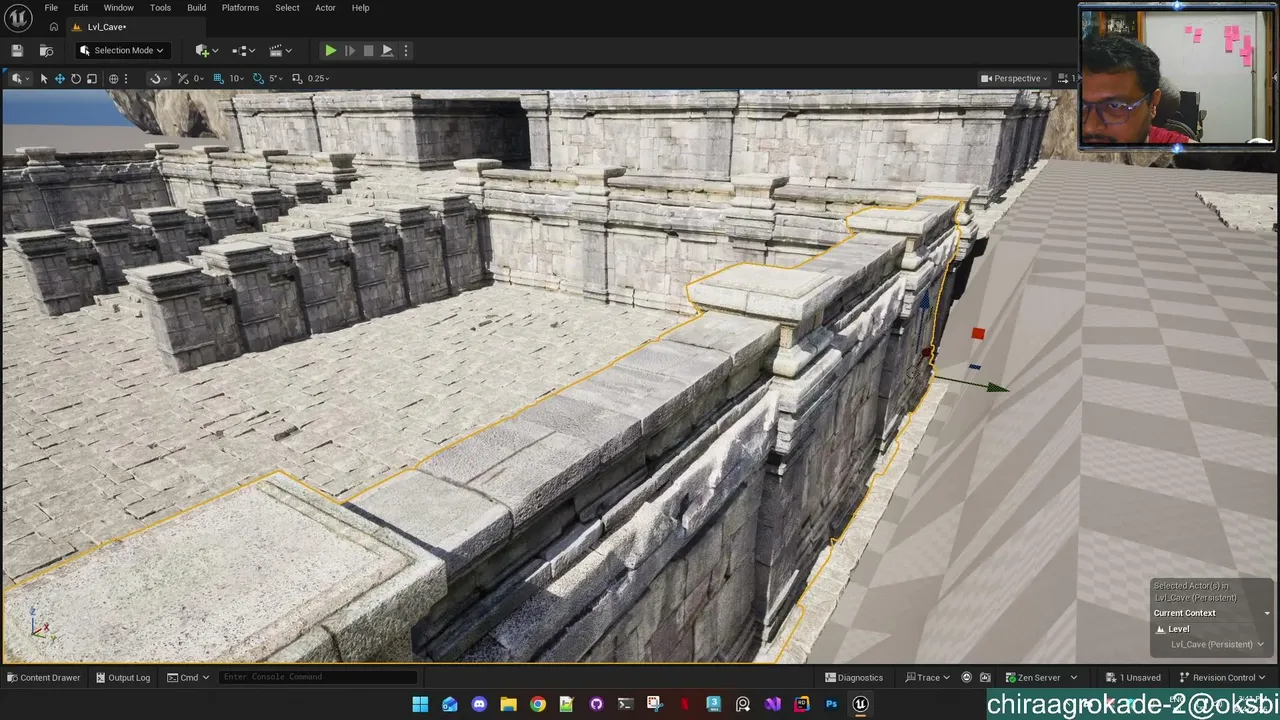Open the Actor menu
Image resolution: width=1280 pixels, height=720 pixels.
point(325,8)
